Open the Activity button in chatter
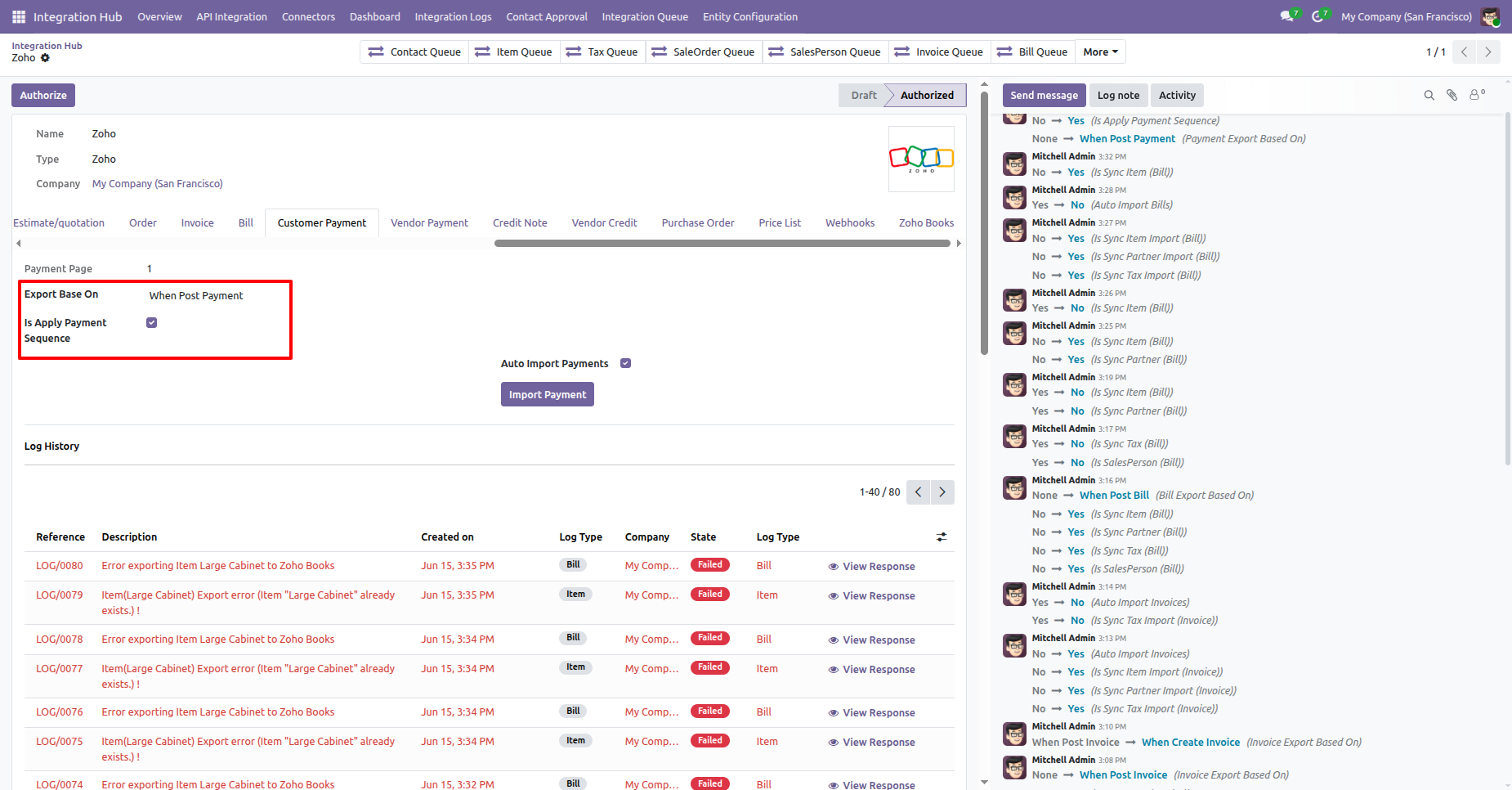Viewport: 1512px width, 790px height. pyautogui.click(x=1177, y=95)
